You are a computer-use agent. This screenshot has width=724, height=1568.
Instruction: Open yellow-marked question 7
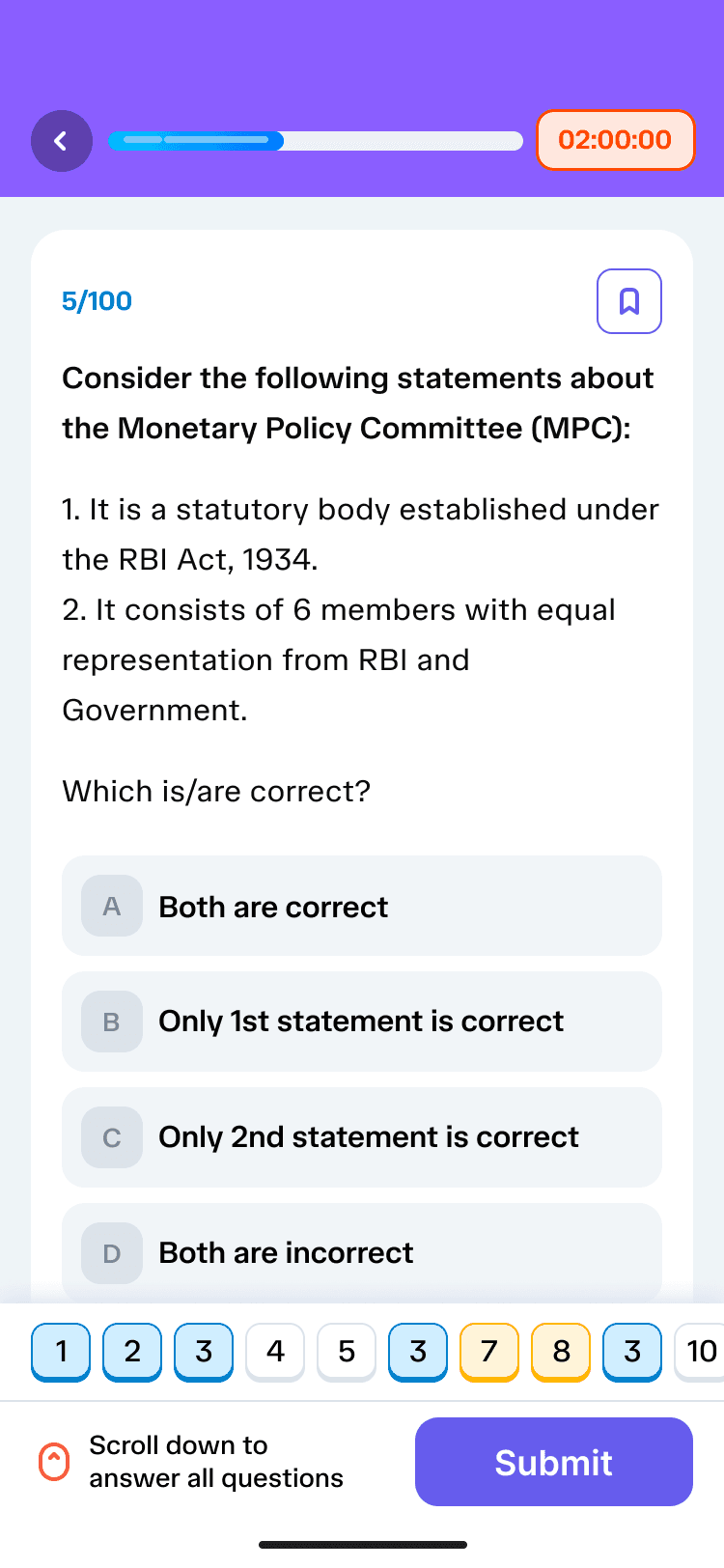489,1352
